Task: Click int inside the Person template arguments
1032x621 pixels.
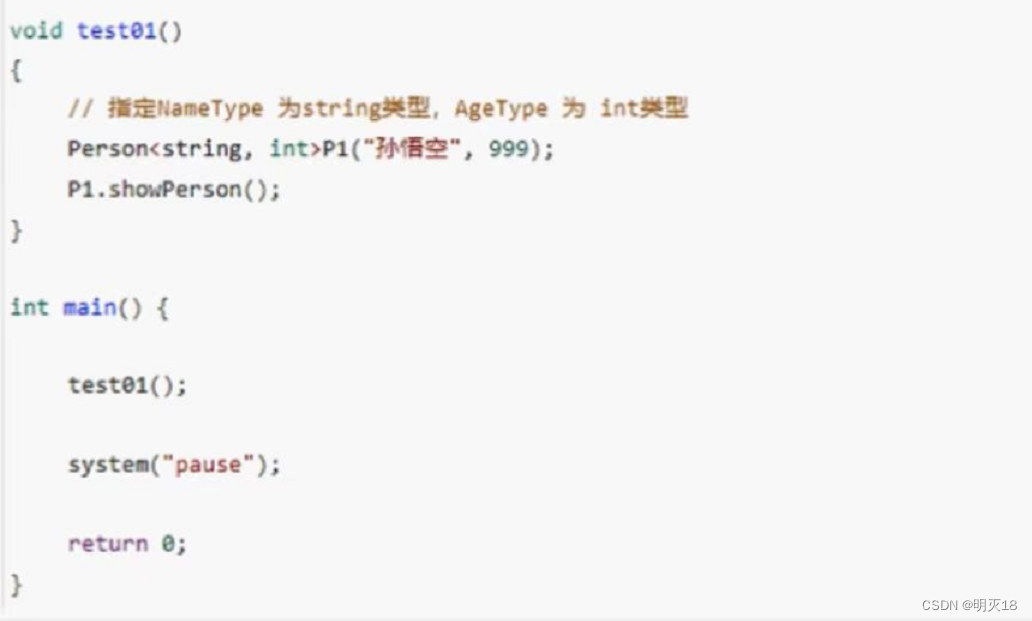Action: point(290,149)
